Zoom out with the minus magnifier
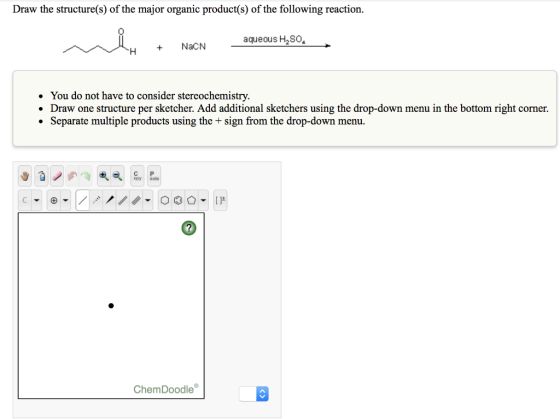This screenshot has height=419, width=560. pos(117,176)
